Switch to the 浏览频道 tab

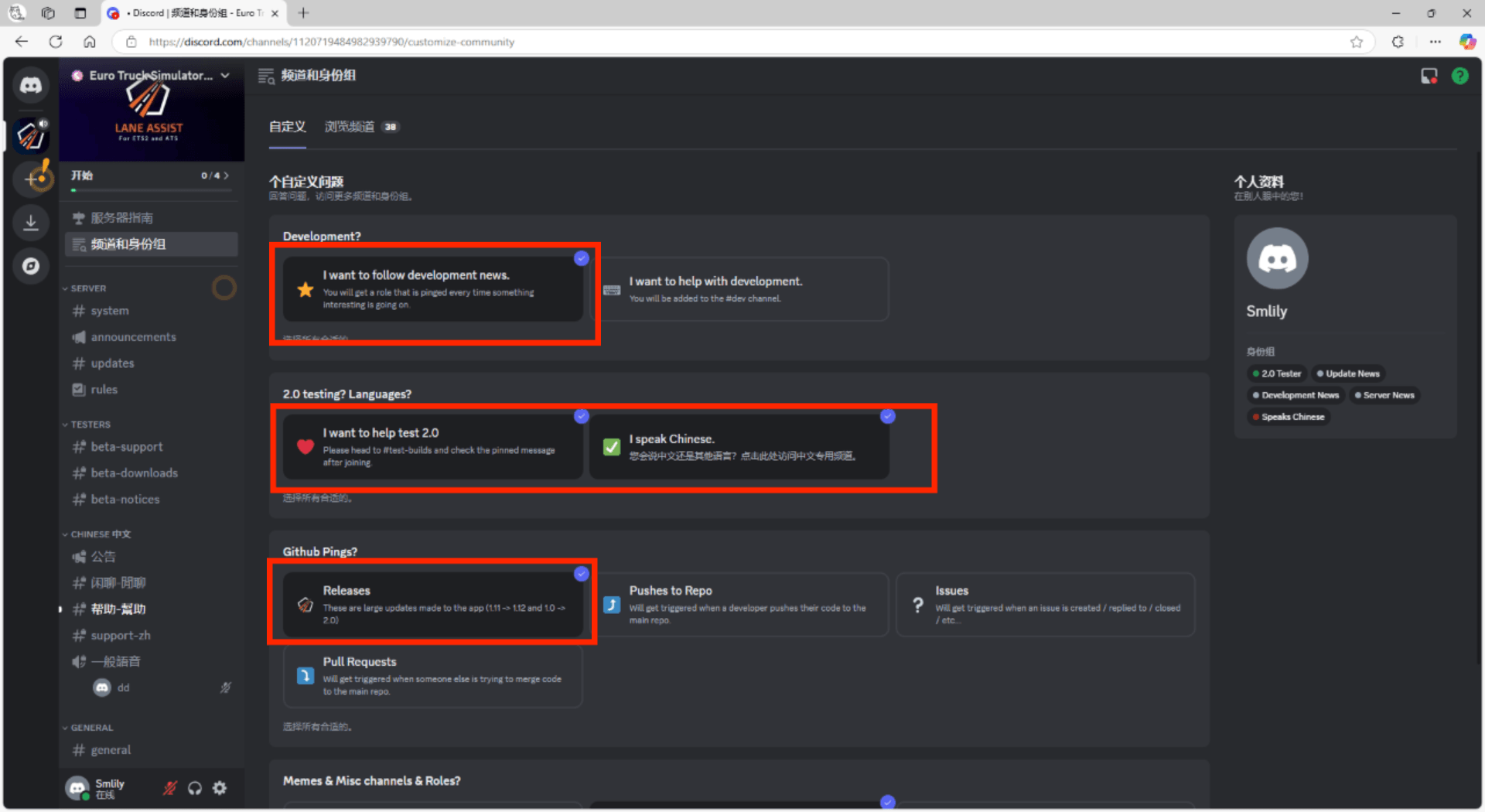click(361, 127)
